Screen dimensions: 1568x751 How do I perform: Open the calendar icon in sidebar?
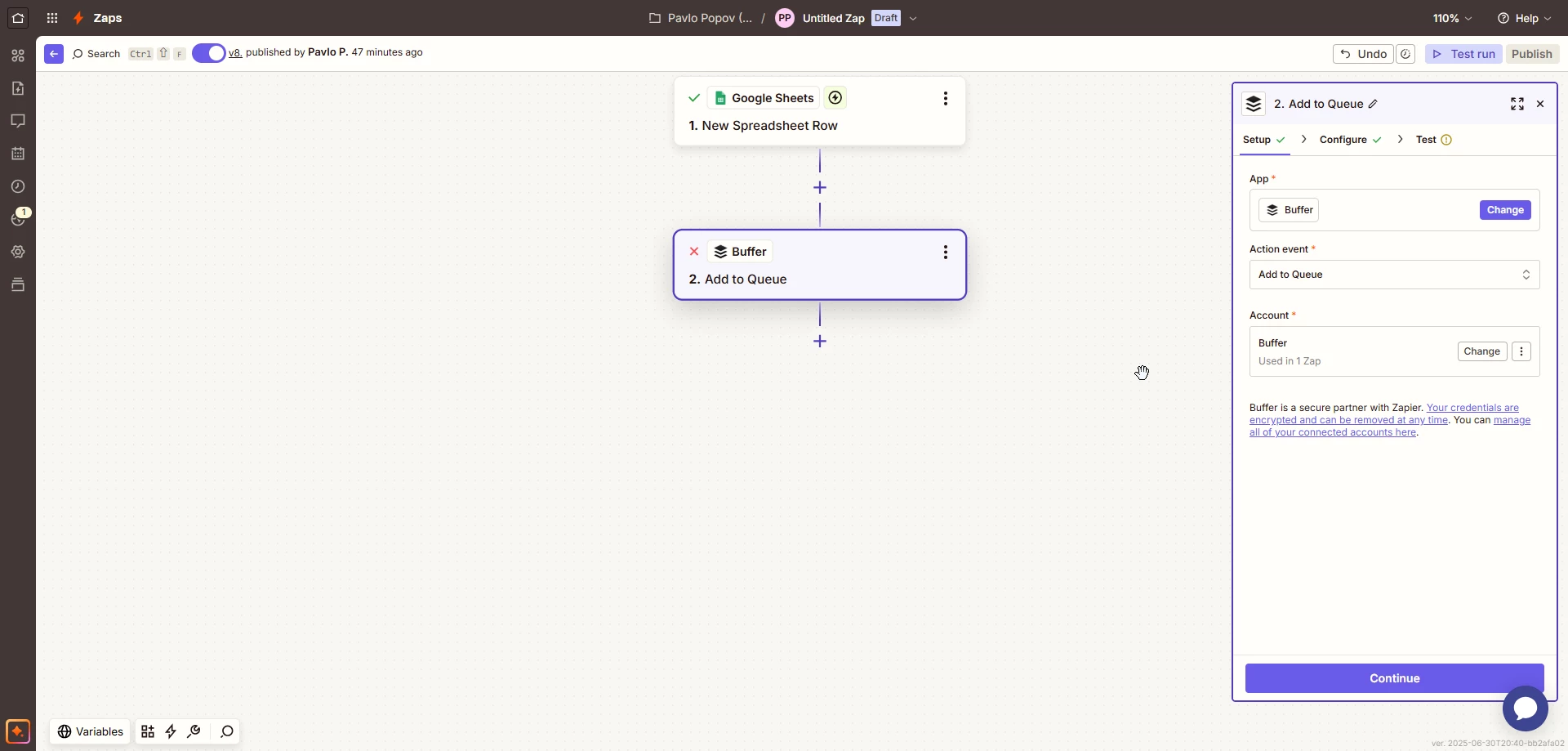coord(18,154)
